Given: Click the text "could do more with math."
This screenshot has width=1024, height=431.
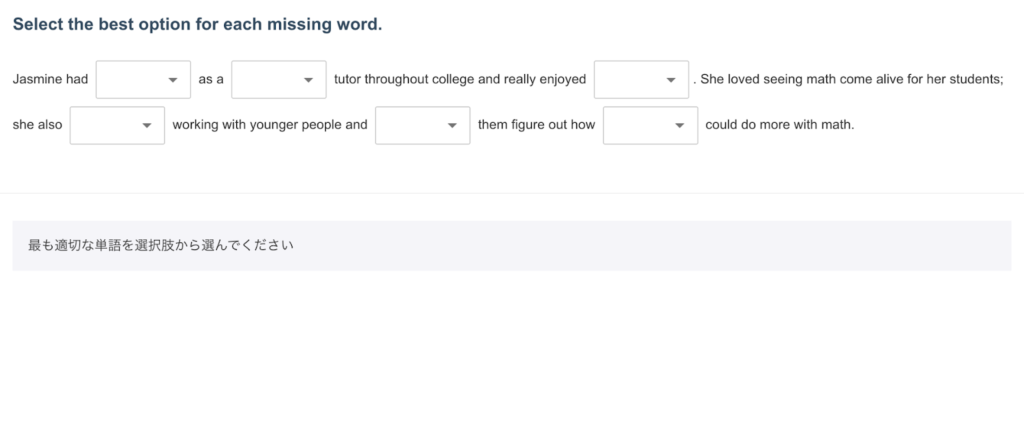Looking at the screenshot, I should pyautogui.click(x=780, y=126).
